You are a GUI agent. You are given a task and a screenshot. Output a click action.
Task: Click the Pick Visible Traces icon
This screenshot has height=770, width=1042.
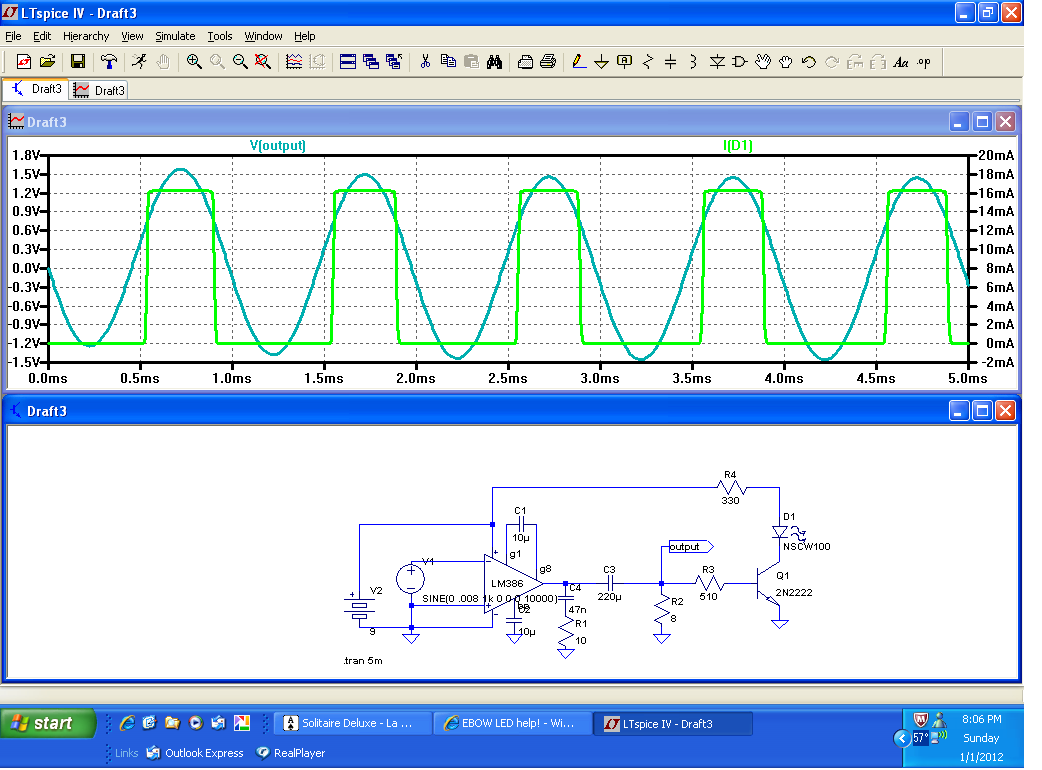click(x=294, y=62)
